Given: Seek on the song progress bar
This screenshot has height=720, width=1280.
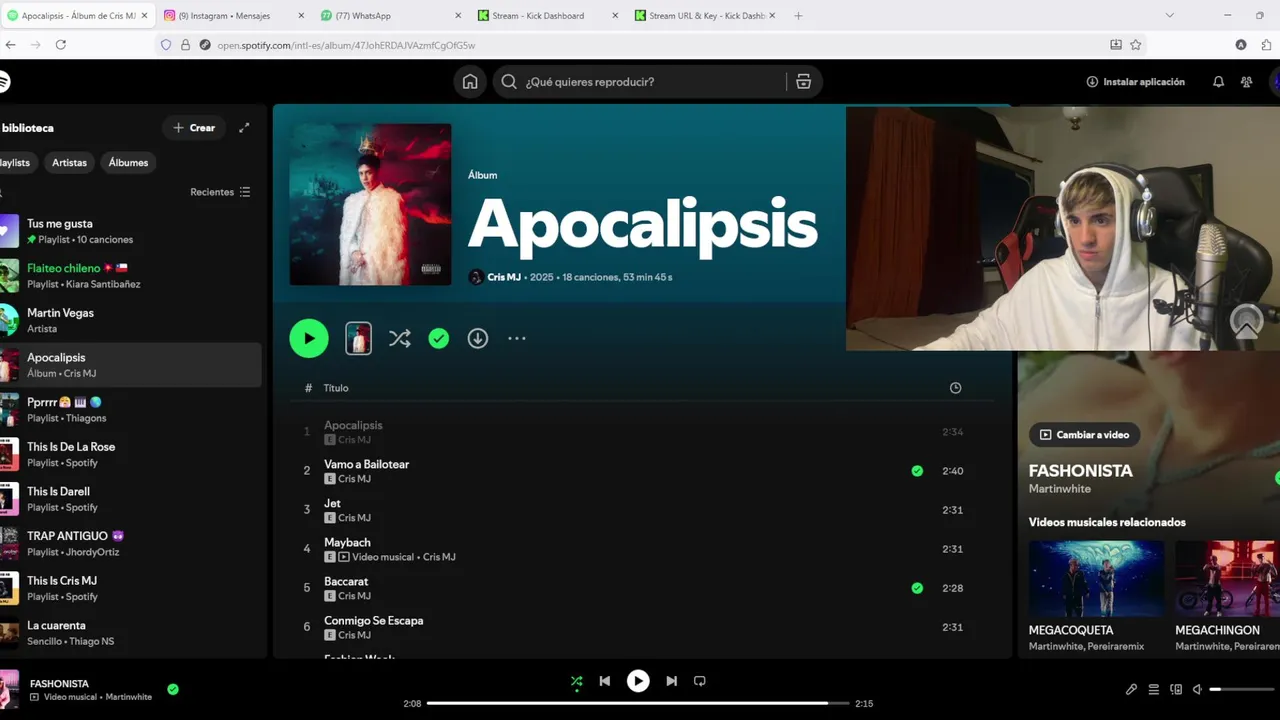Looking at the screenshot, I should coord(640,703).
